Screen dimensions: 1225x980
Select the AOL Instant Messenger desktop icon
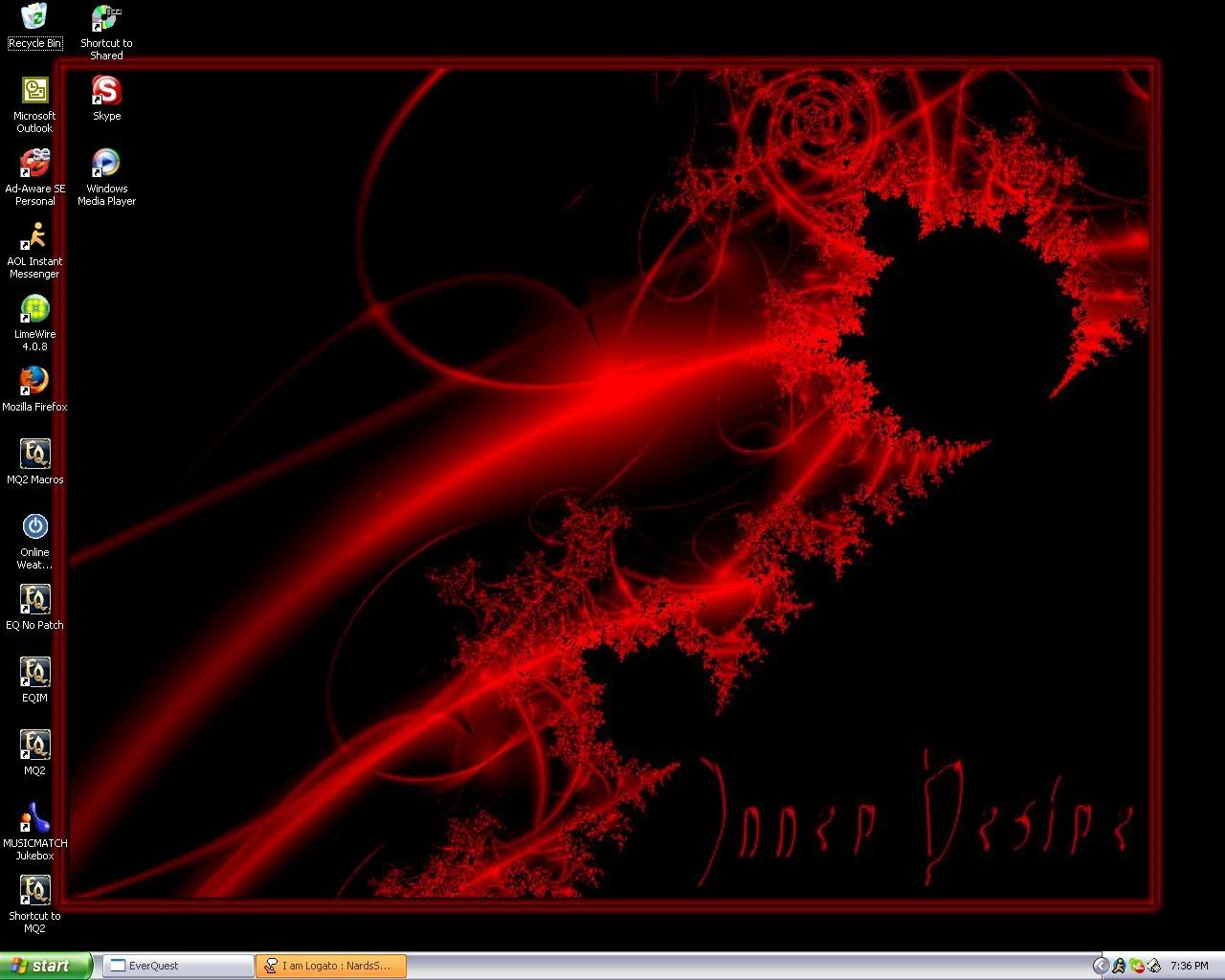point(34,250)
